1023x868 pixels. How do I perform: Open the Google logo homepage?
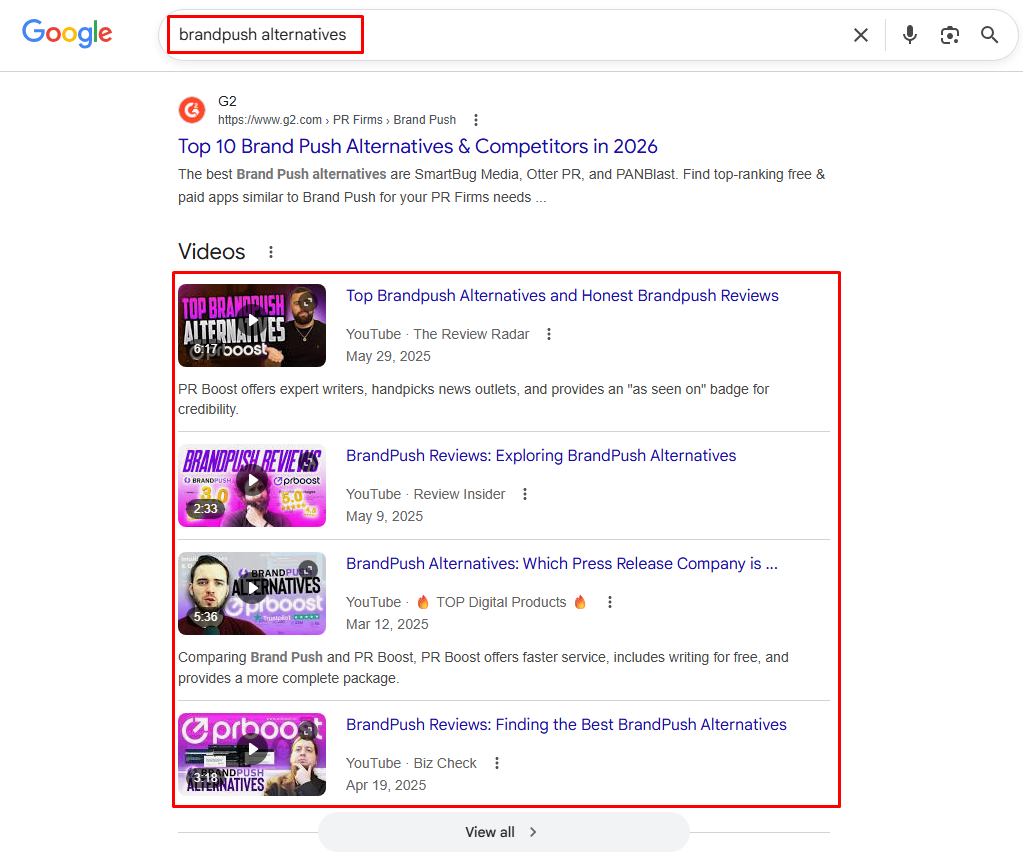click(x=67, y=33)
